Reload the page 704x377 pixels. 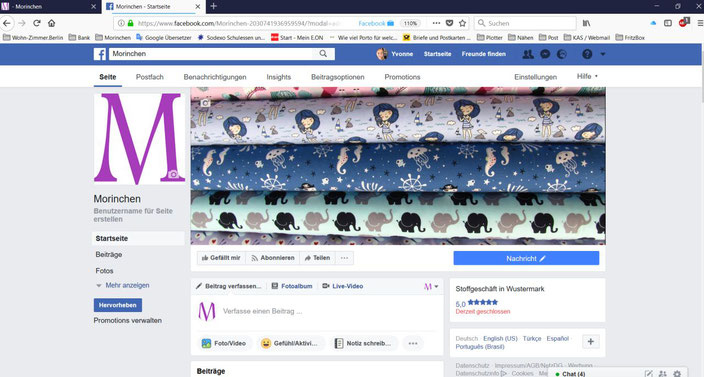(x=37, y=23)
